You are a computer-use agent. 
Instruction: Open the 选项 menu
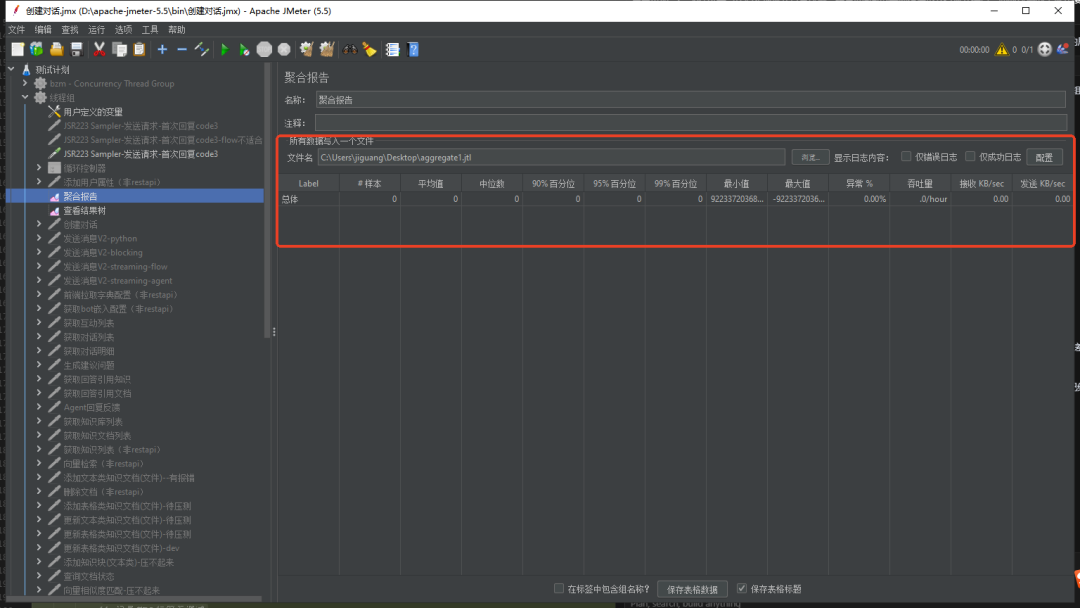pyautogui.click(x=123, y=30)
